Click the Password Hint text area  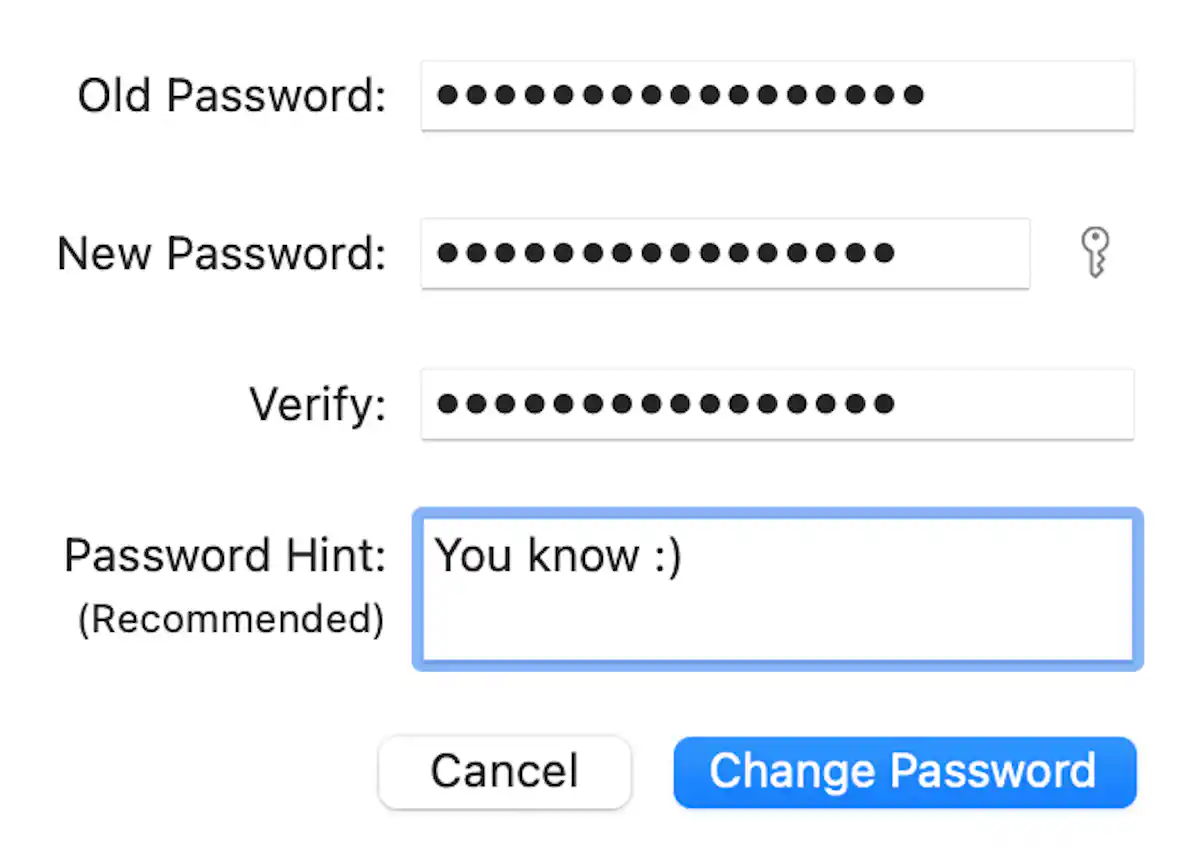[x=776, y=590]
